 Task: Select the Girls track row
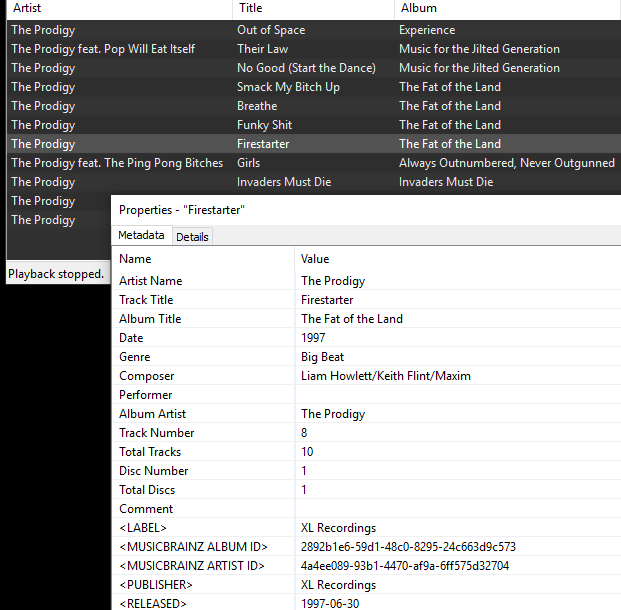[x=314, y=163]
